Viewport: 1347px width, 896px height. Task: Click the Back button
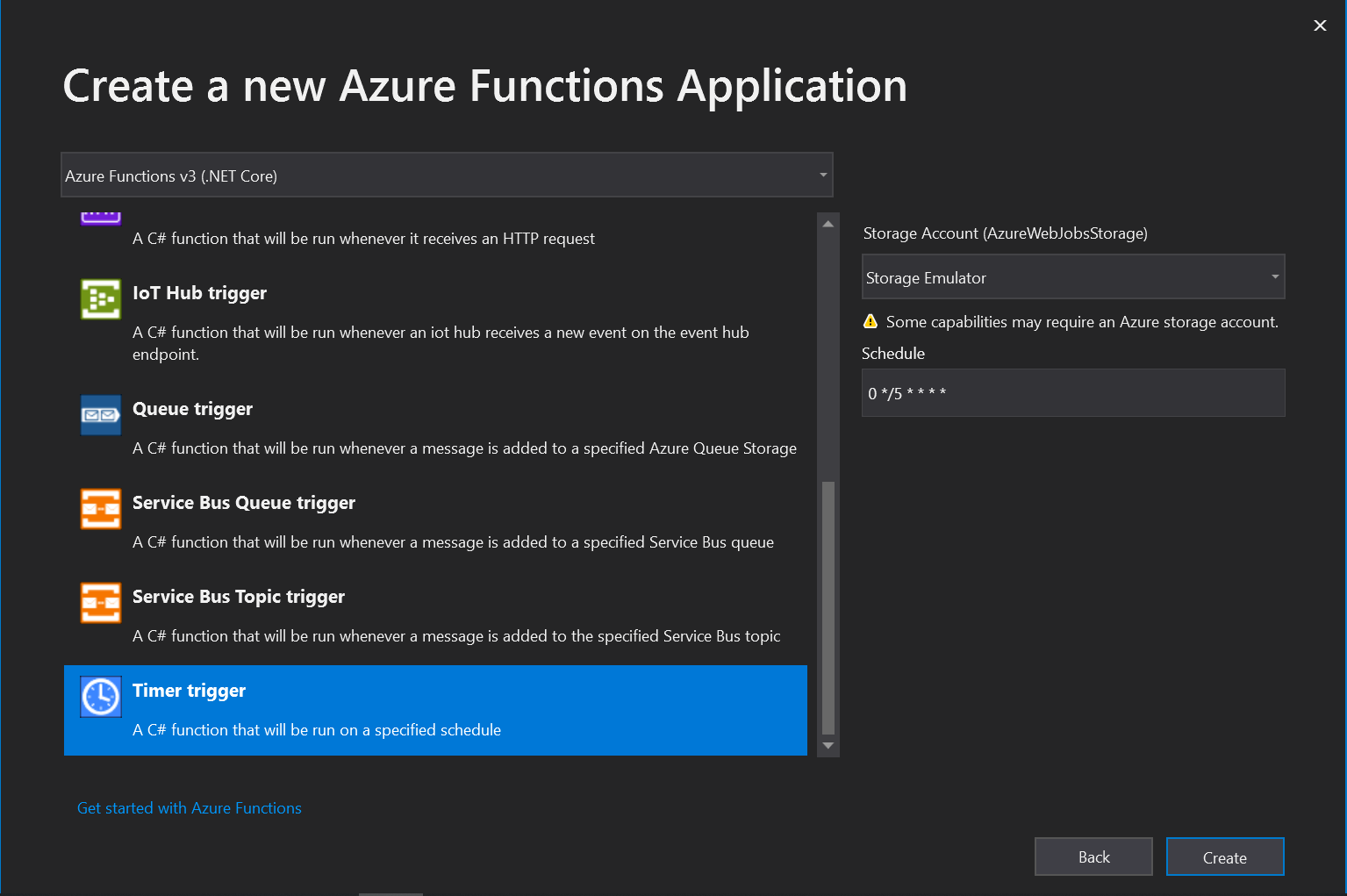1093,857
